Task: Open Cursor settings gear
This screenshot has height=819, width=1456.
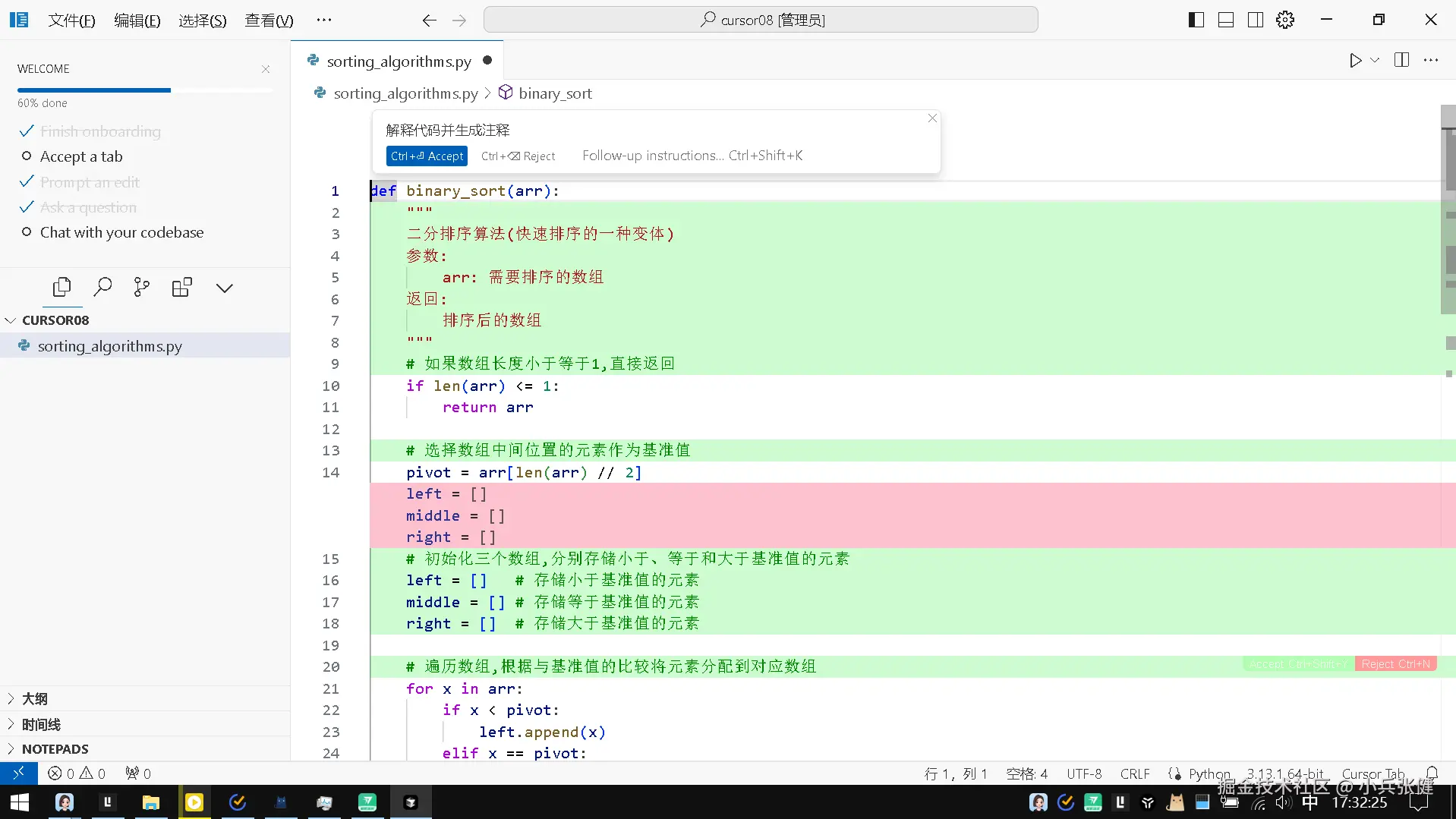Action: coord(1285,20)
